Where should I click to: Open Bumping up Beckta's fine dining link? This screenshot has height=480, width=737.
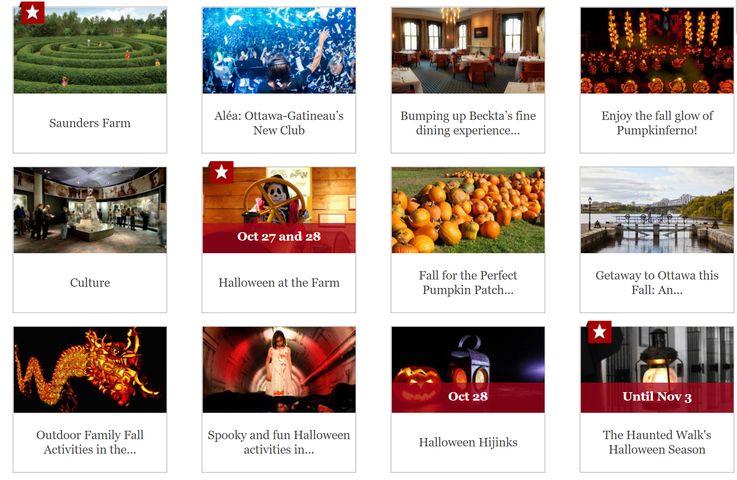point(468,123)
